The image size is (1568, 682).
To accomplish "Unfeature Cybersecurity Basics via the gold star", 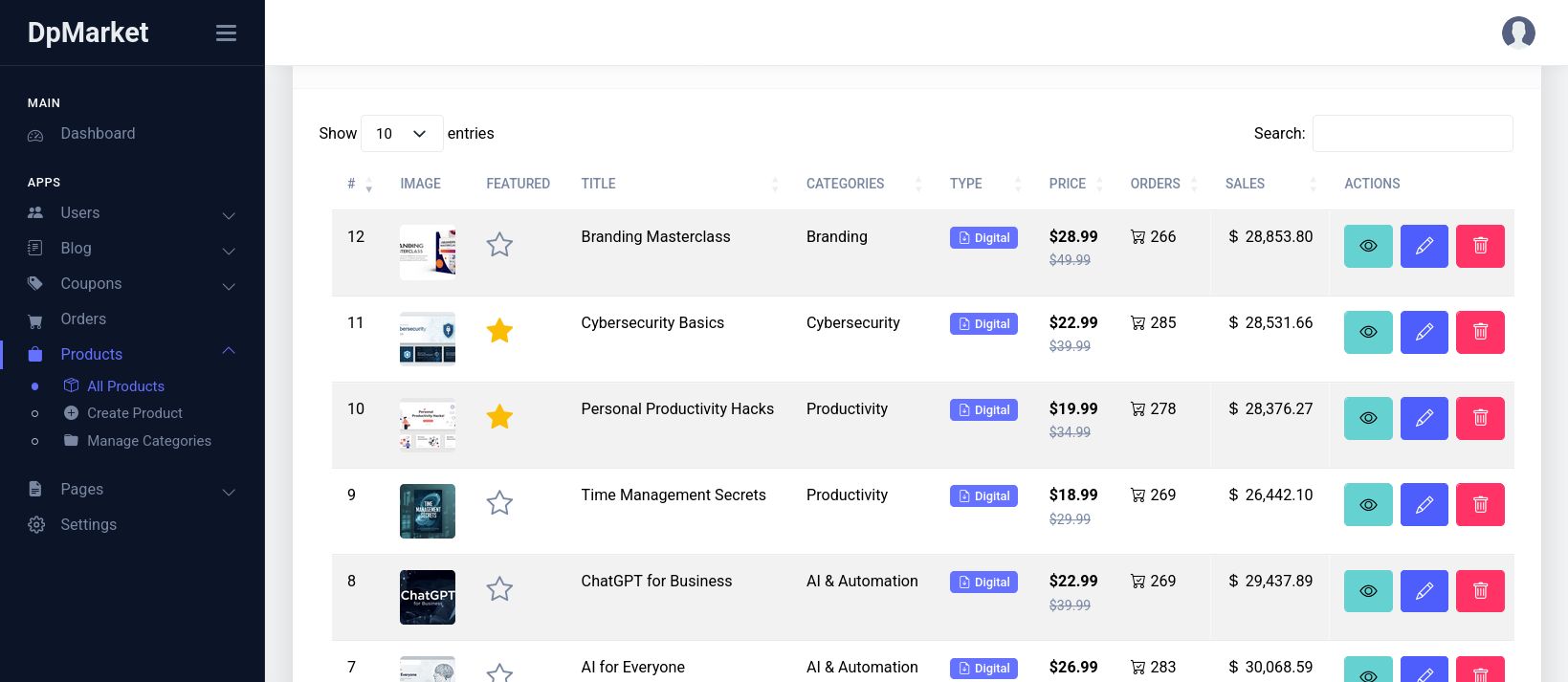I will click(x=499, y=331).
